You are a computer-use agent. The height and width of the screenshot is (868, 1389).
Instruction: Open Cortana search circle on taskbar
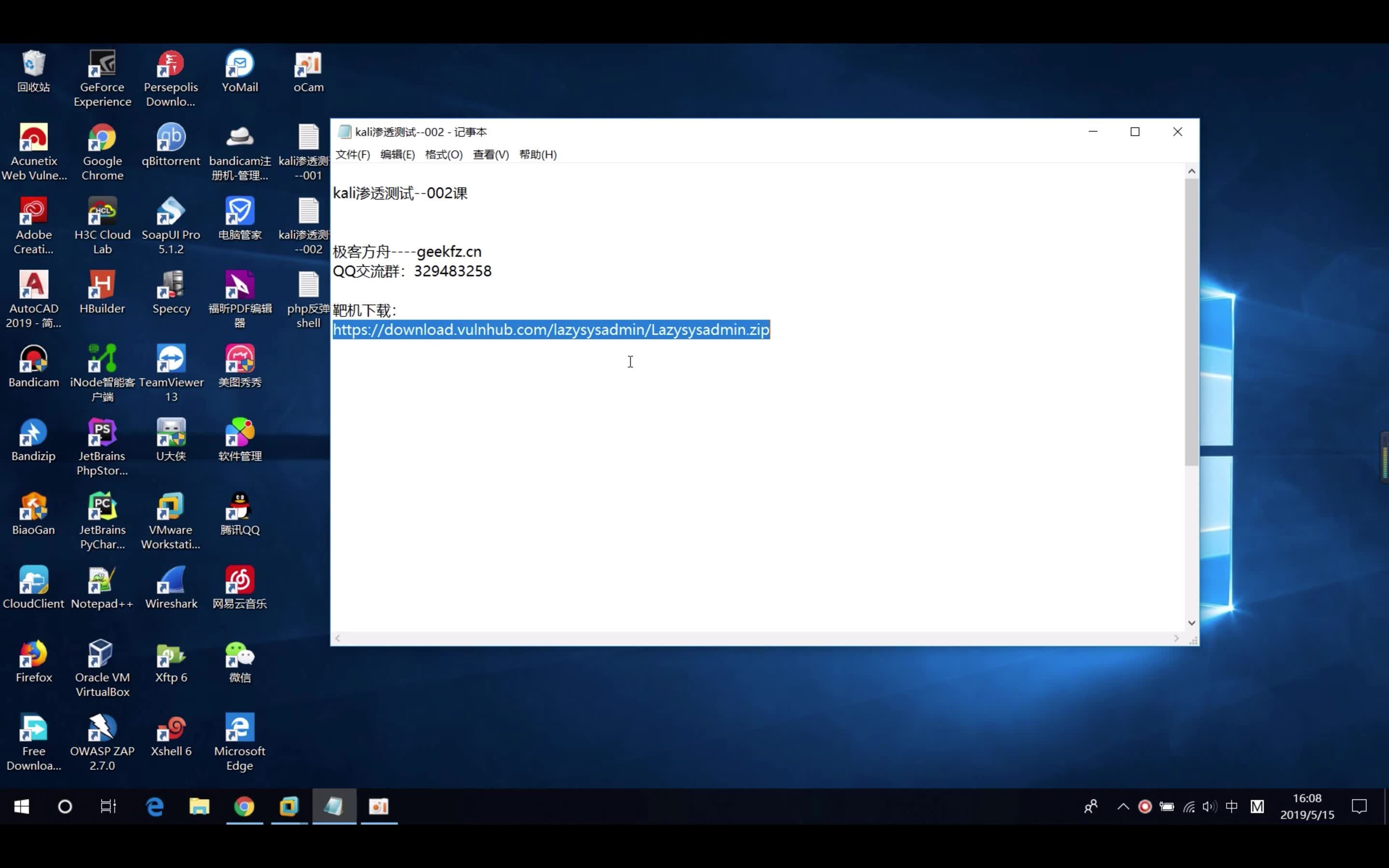pos(65,807)
